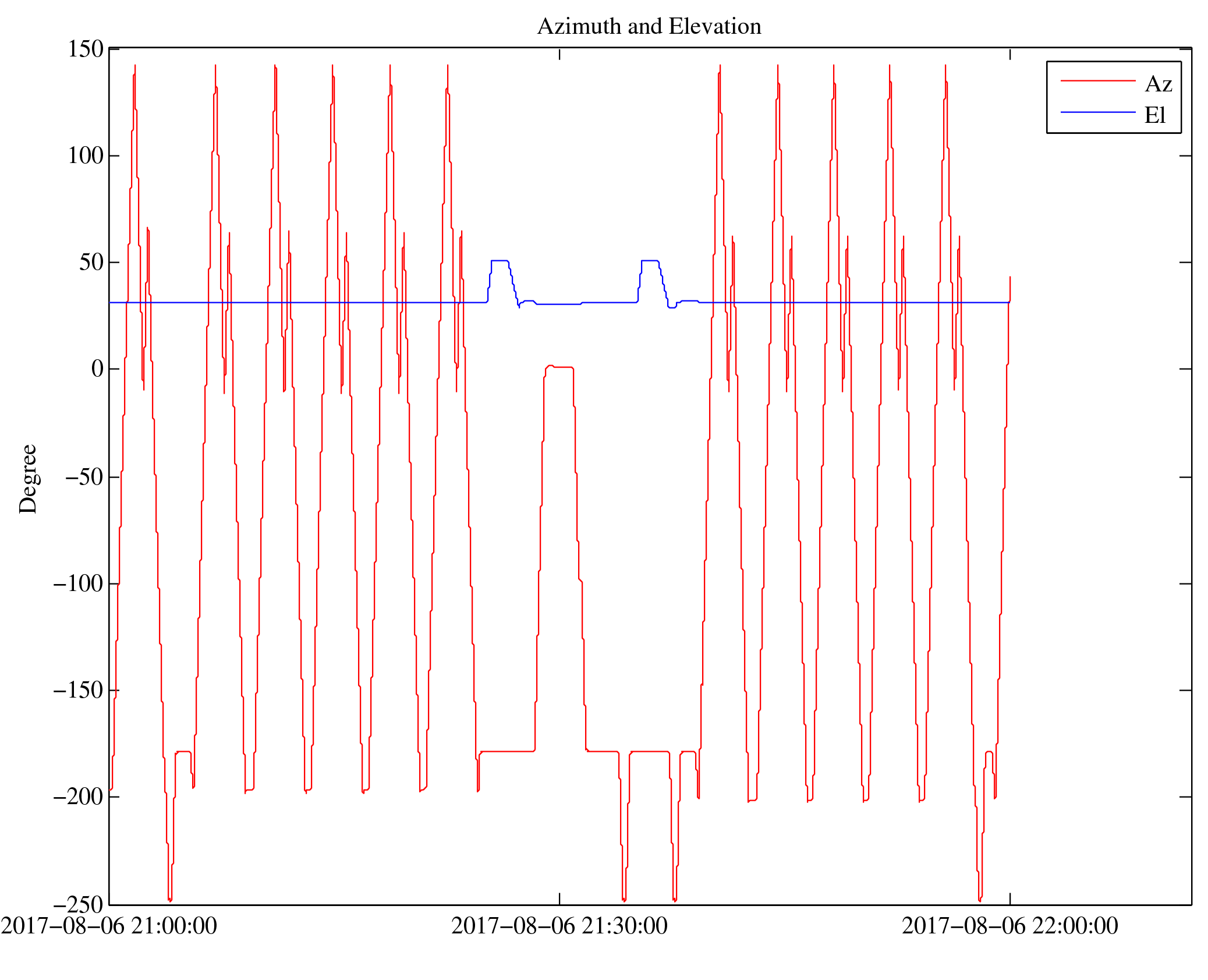Click the y-axis tick label '100'
The width and height of the screenshot is (1208, 980).
pos(86,155)
